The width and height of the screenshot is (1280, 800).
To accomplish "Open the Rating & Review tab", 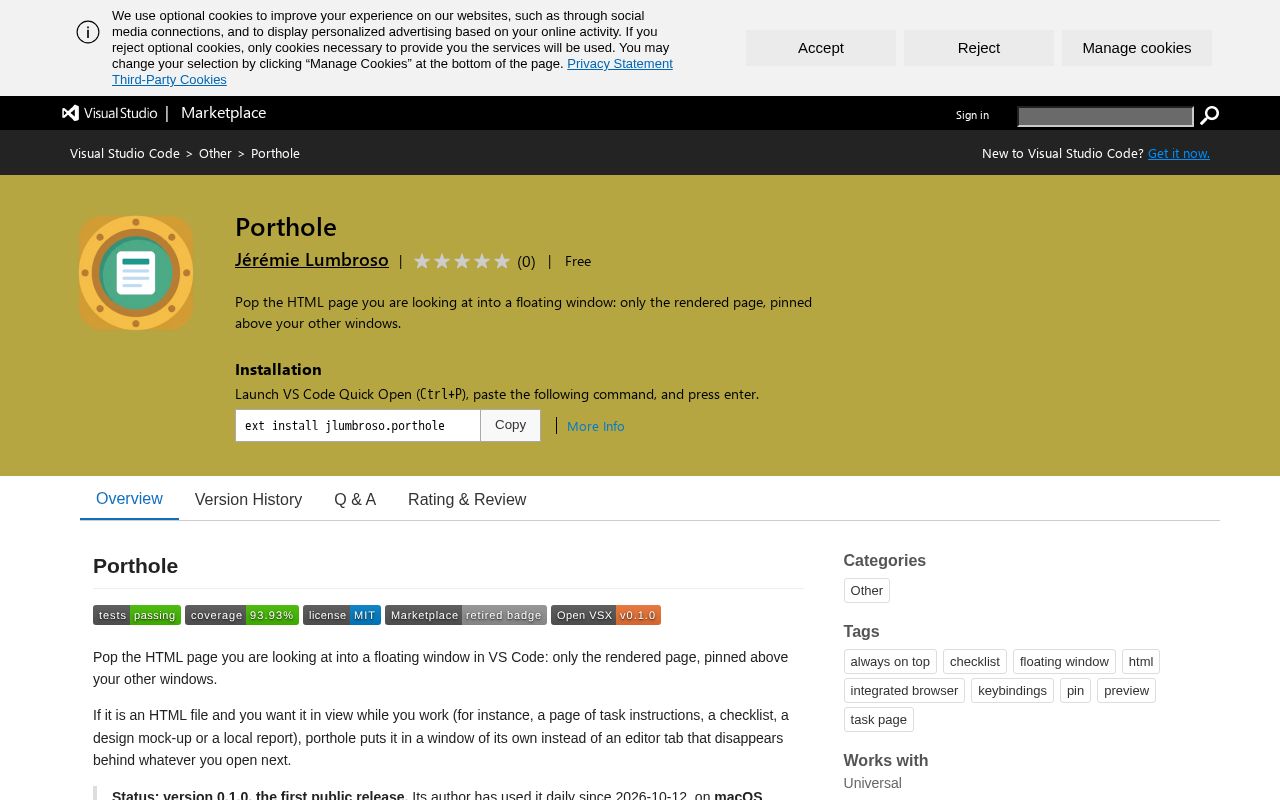I will click(467, 499).
